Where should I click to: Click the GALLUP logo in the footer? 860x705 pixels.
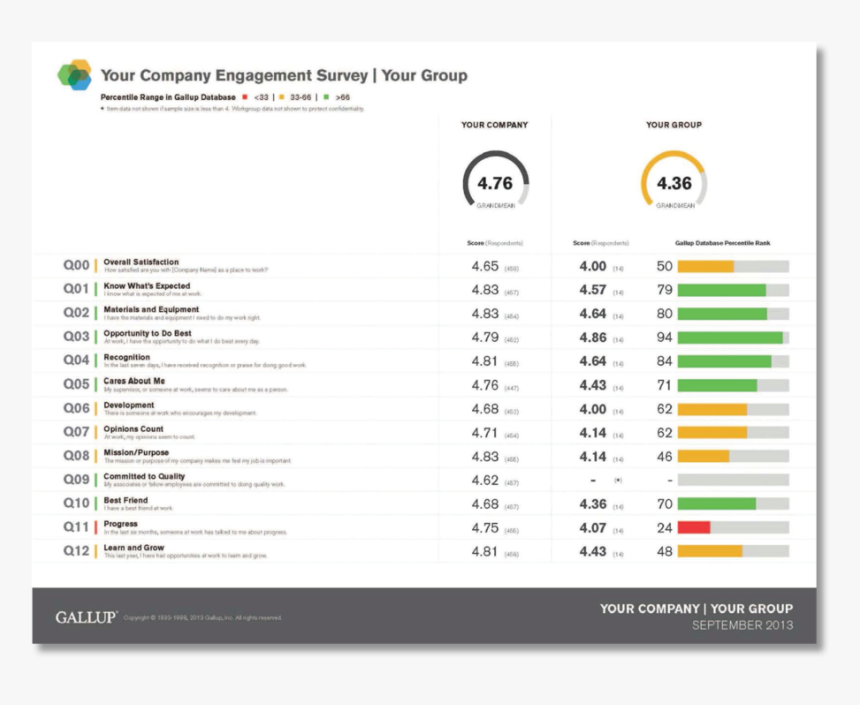coord(86,617)
